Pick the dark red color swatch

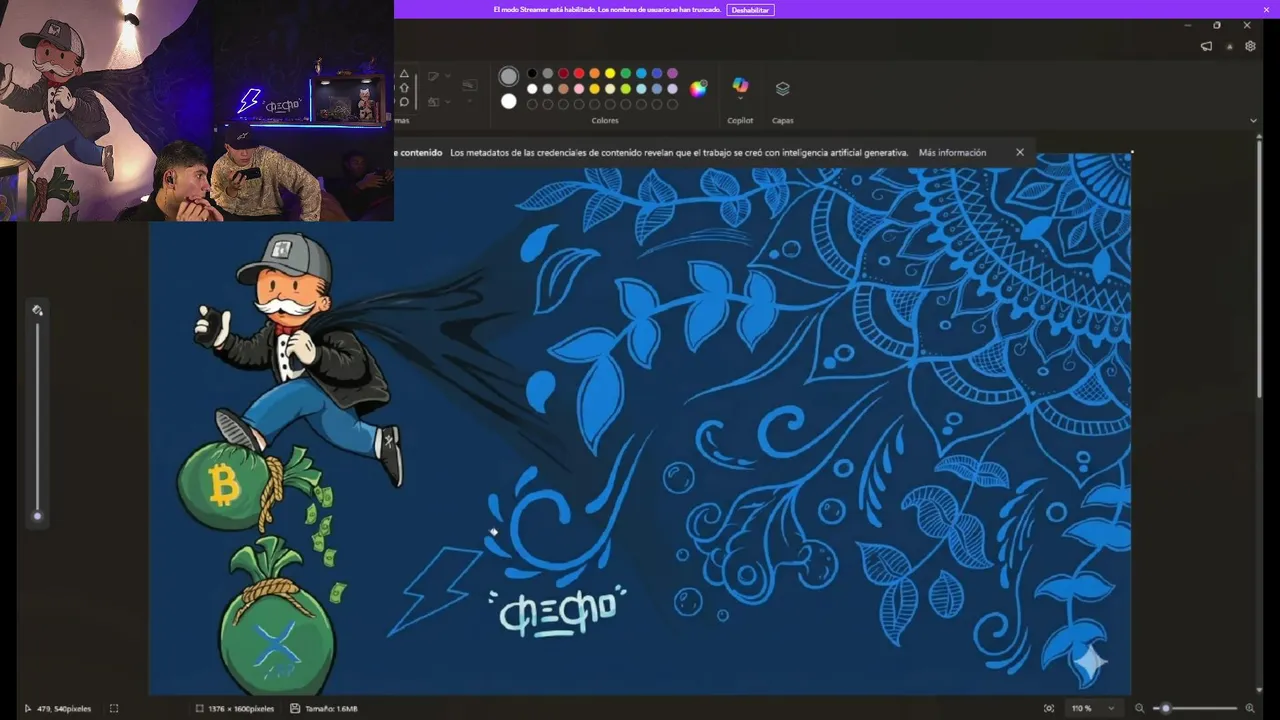pos(563,73)
